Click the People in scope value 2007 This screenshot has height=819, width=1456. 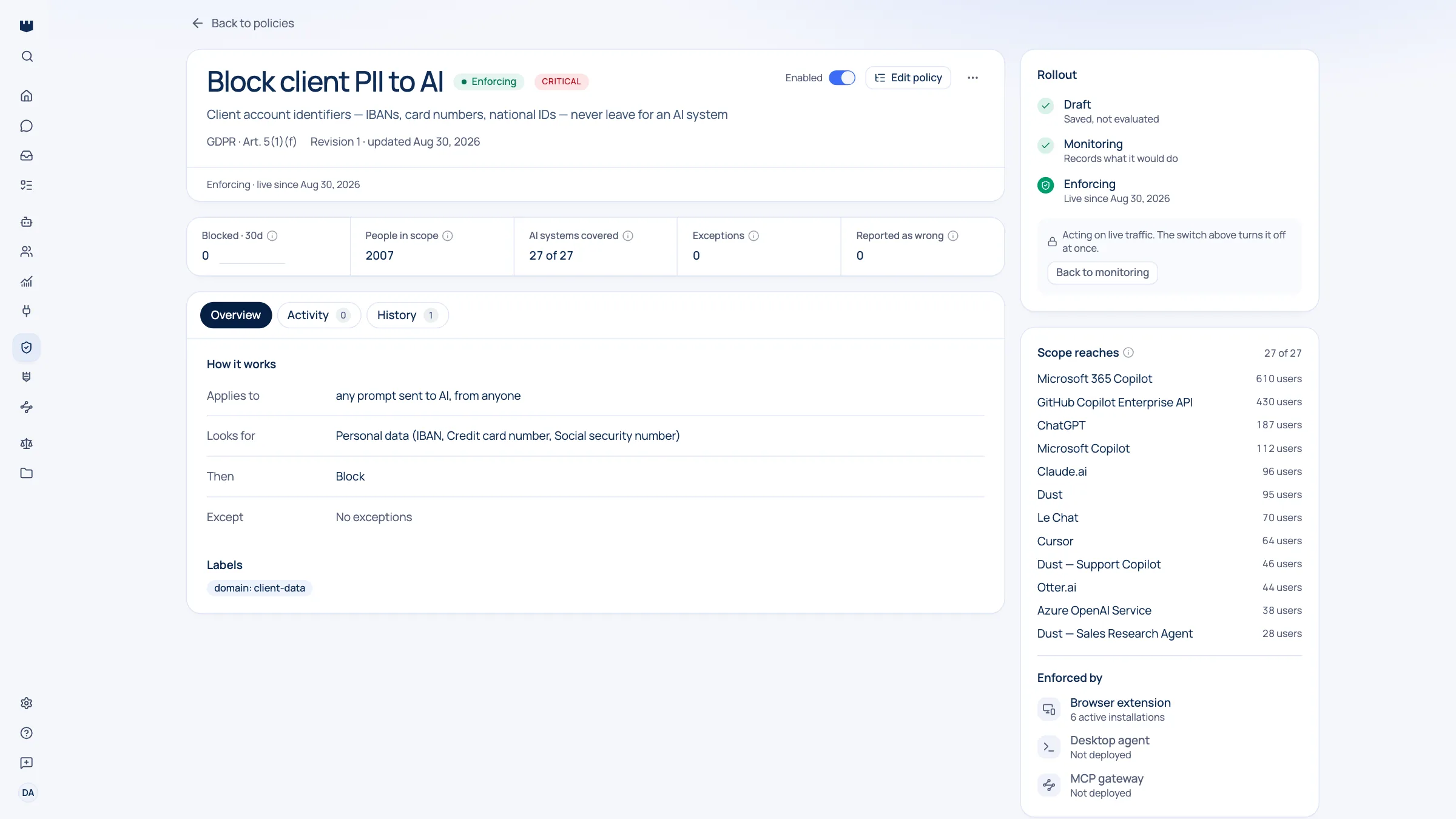(x=379, y=255)
